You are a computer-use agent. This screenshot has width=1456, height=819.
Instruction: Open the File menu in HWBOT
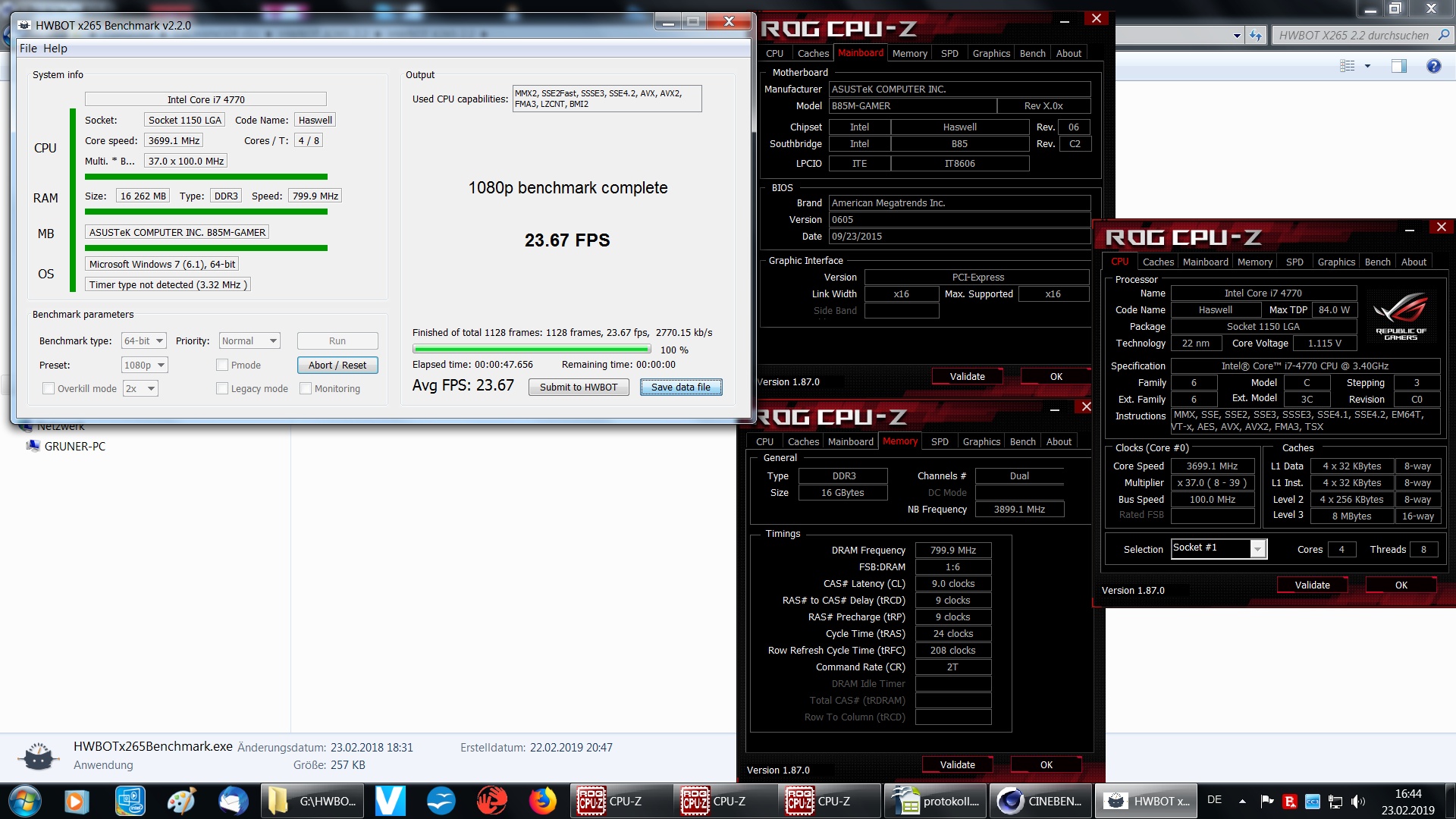point(28,48)
